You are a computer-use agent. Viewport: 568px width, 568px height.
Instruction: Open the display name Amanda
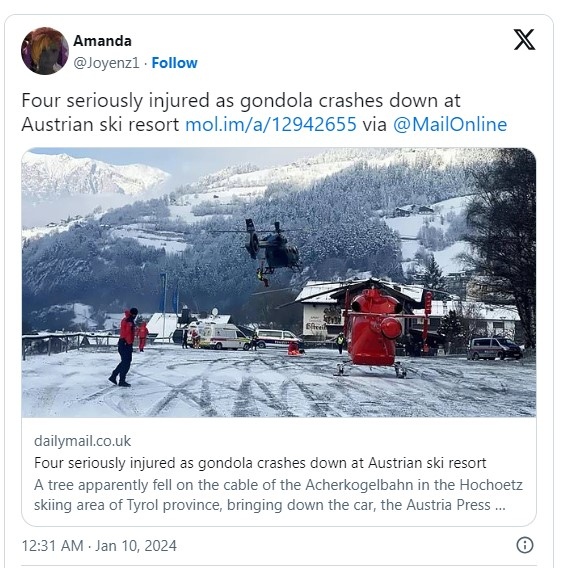pyautogui.click(x=103, y=41)
